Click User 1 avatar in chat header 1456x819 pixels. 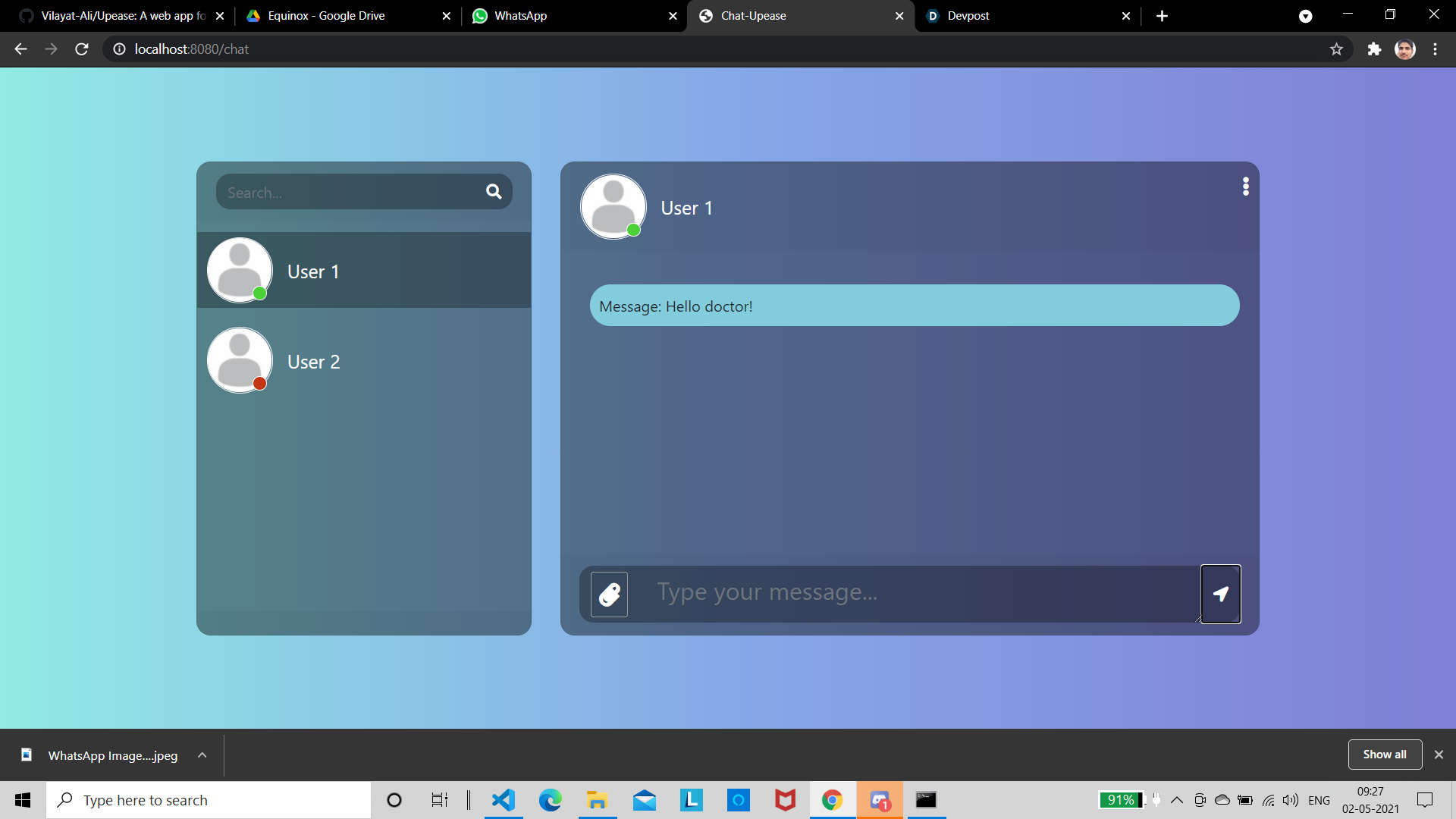[613, 206]
